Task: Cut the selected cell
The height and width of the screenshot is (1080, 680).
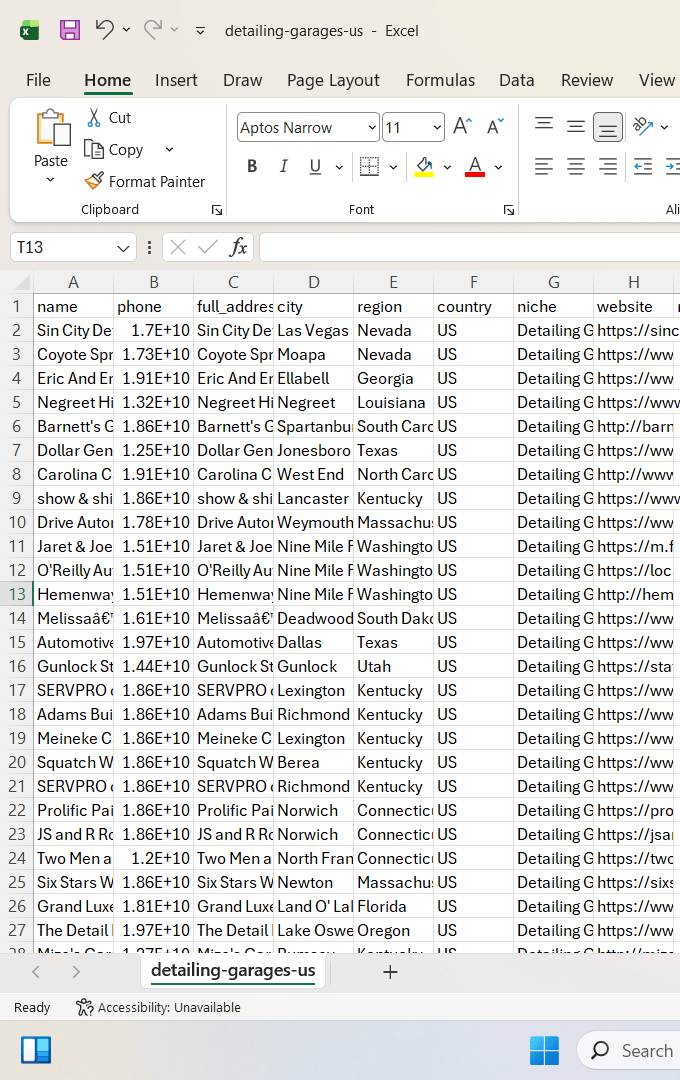Action: click(108, 118)
